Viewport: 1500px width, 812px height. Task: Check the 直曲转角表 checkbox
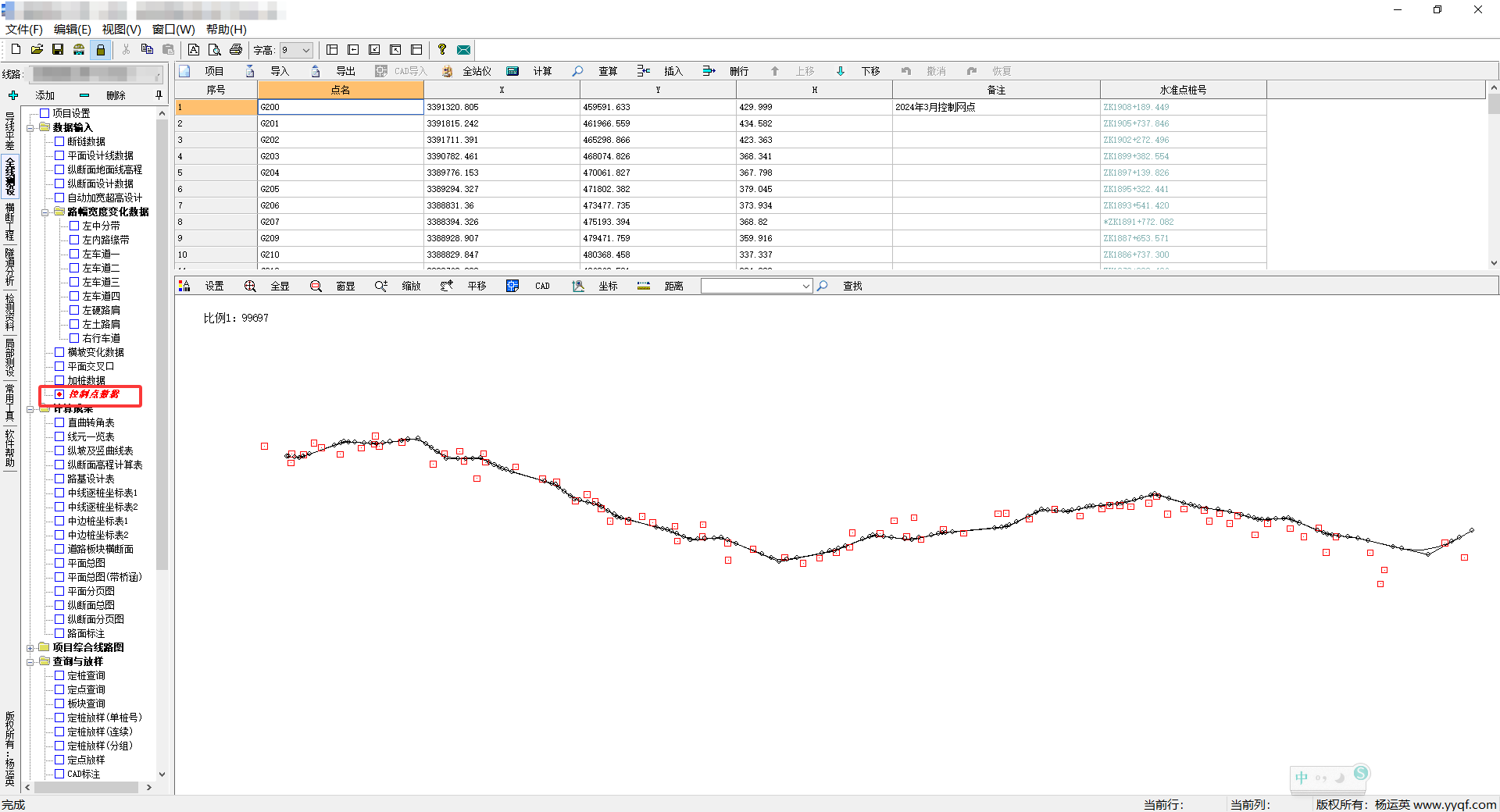tap(59, 422)
